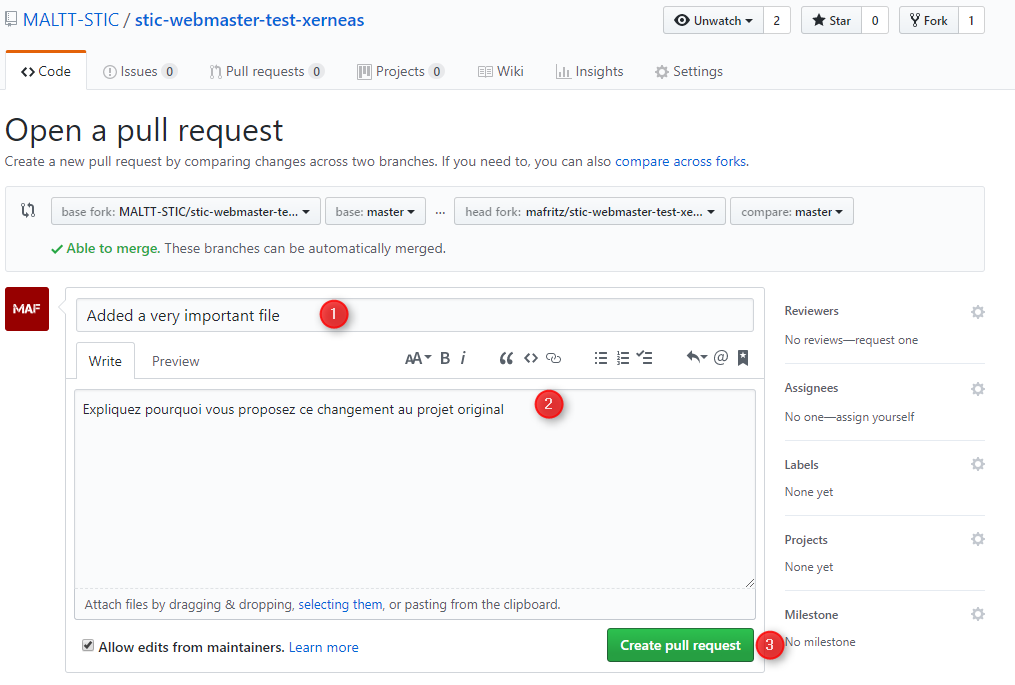This screenshot has width=1015, height=685.
Task: Open the compare: master branch dropdown
Action: [x=792, y=211]
